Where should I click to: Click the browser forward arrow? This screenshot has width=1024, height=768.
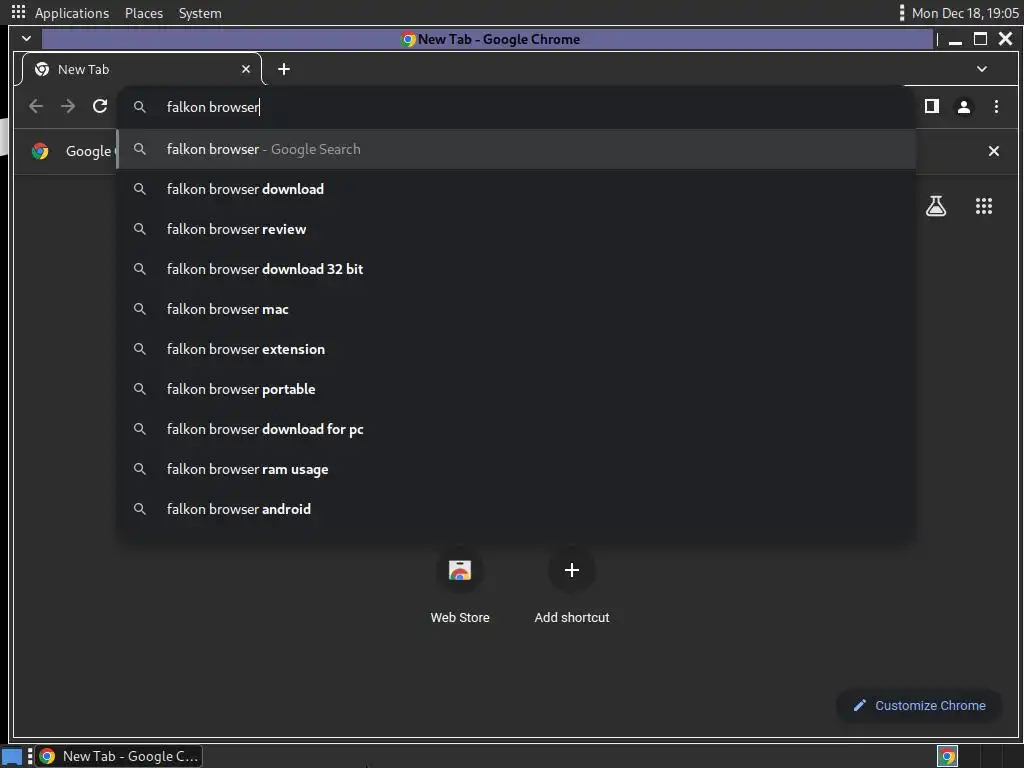pyautogui.click(x=68, y=106)
